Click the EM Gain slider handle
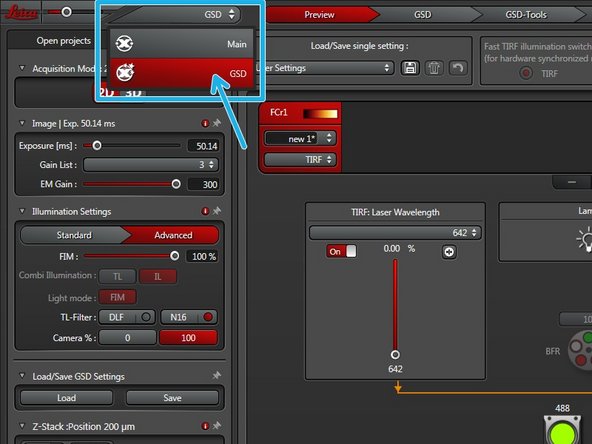This screenshot has height=444, width=592. [176, 184]
